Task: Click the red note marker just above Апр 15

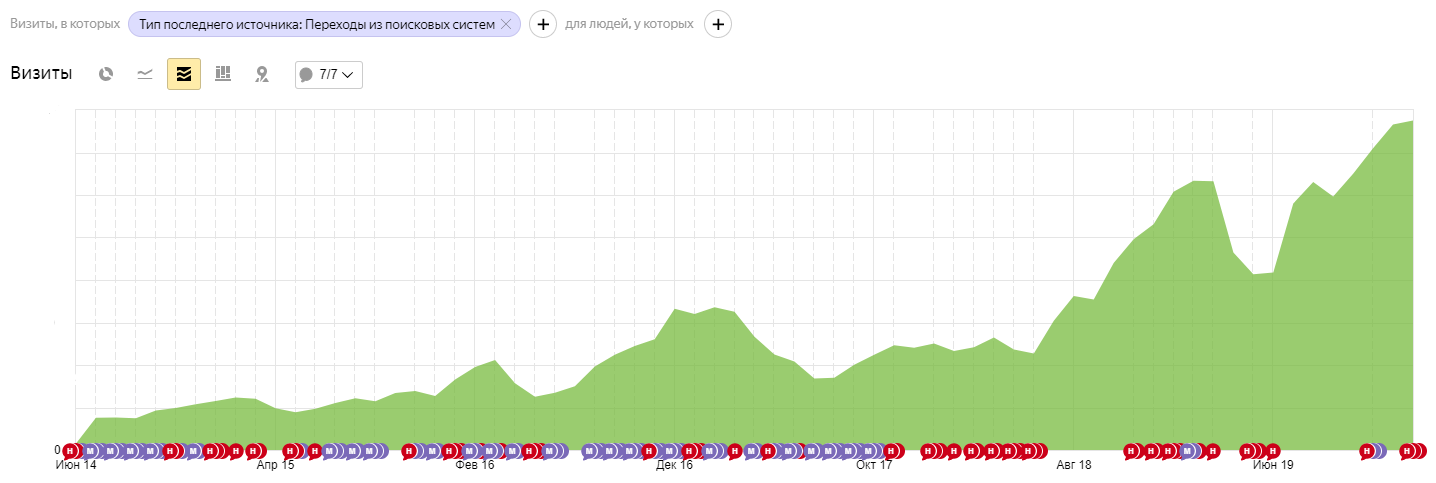Action: pyautogui.click(x=291, y=451)
